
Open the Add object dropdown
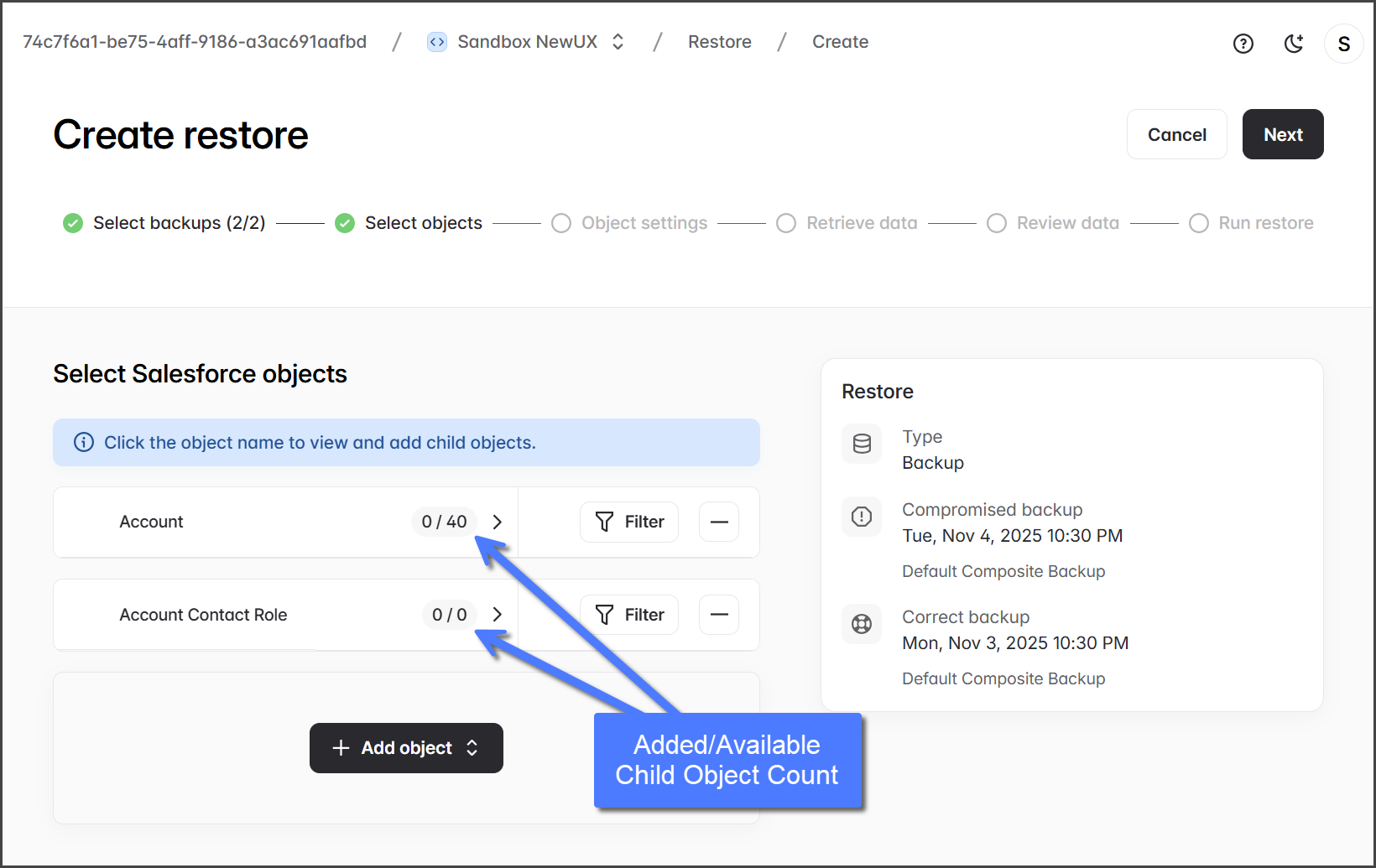(x=406, y=748)
